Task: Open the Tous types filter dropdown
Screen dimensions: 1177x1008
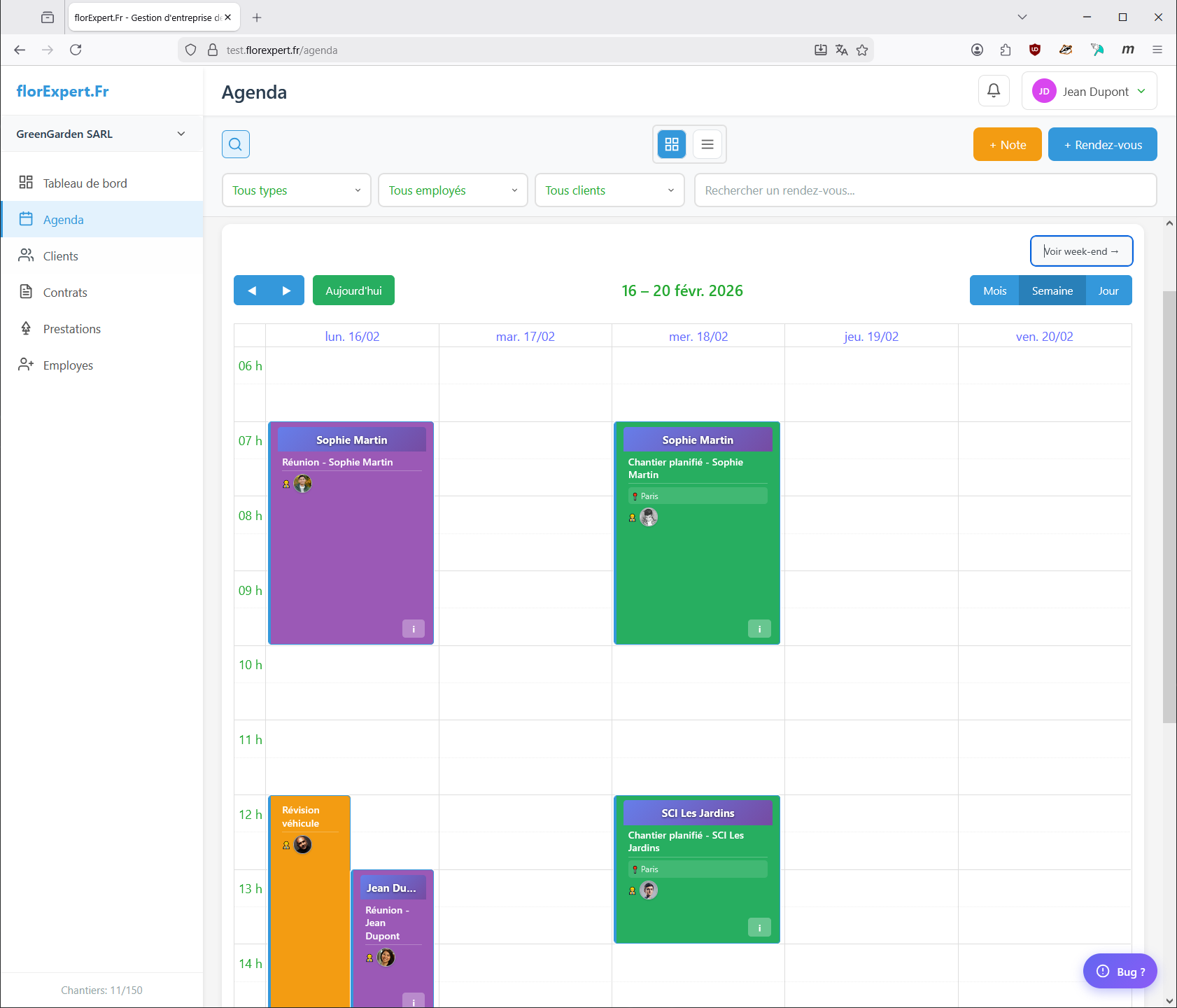Action: tap(296, 190)
